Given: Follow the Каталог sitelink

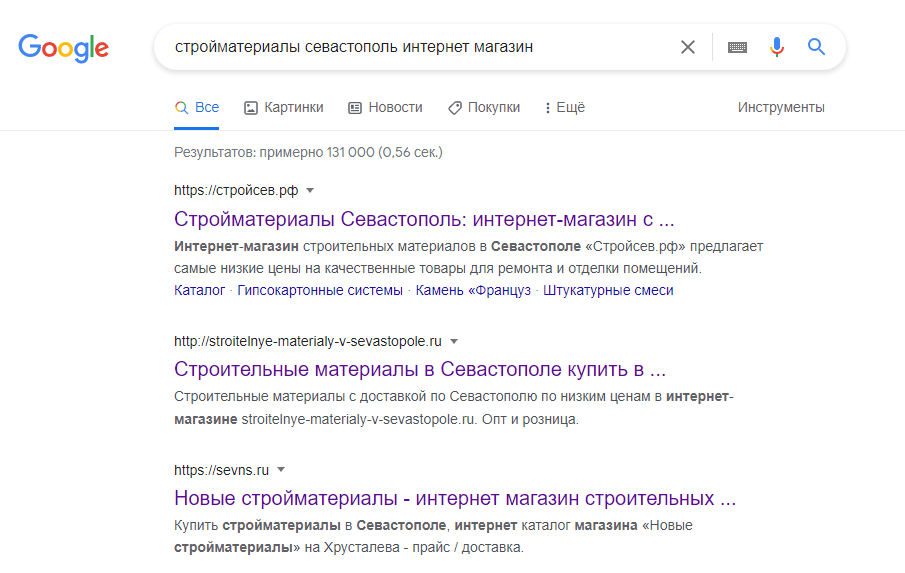Looking at the screenshot, I should tap(200, 290).
